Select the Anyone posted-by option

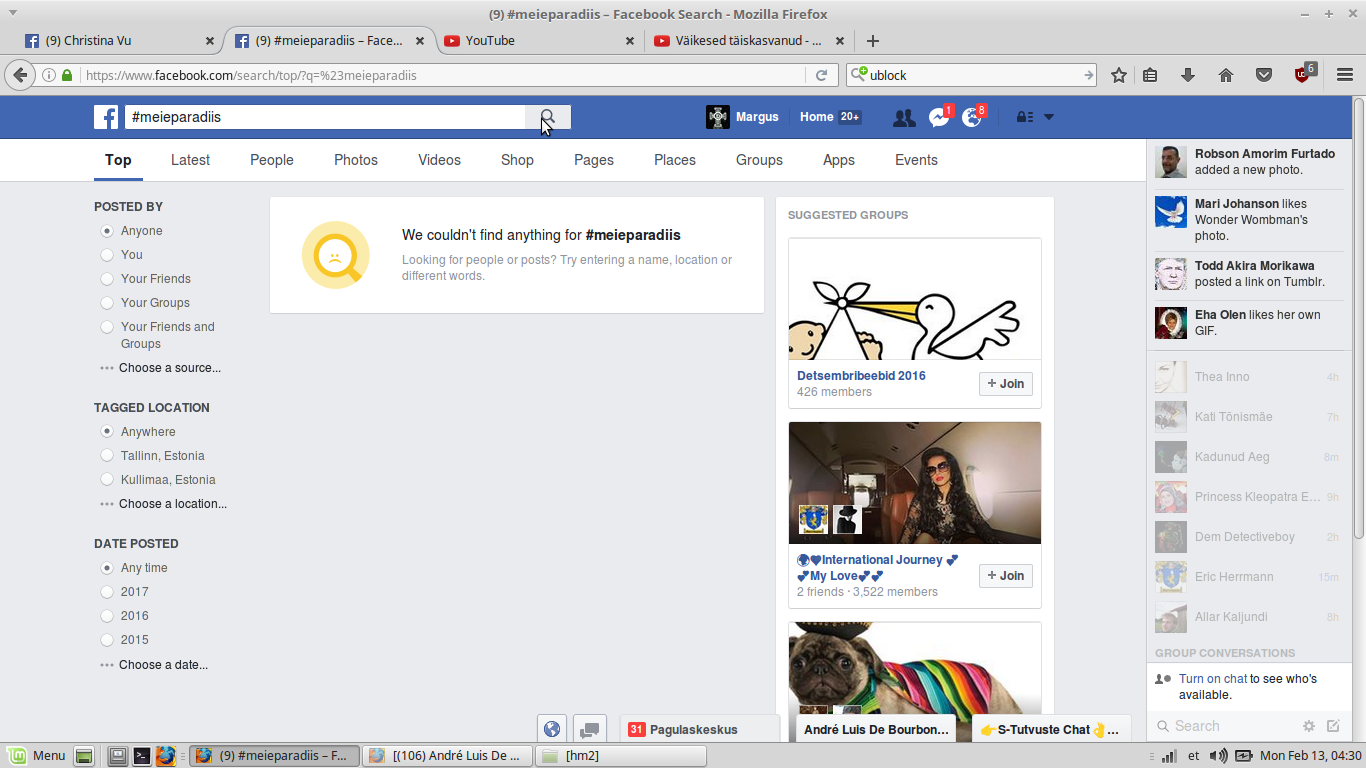click(x=107, y=231)
